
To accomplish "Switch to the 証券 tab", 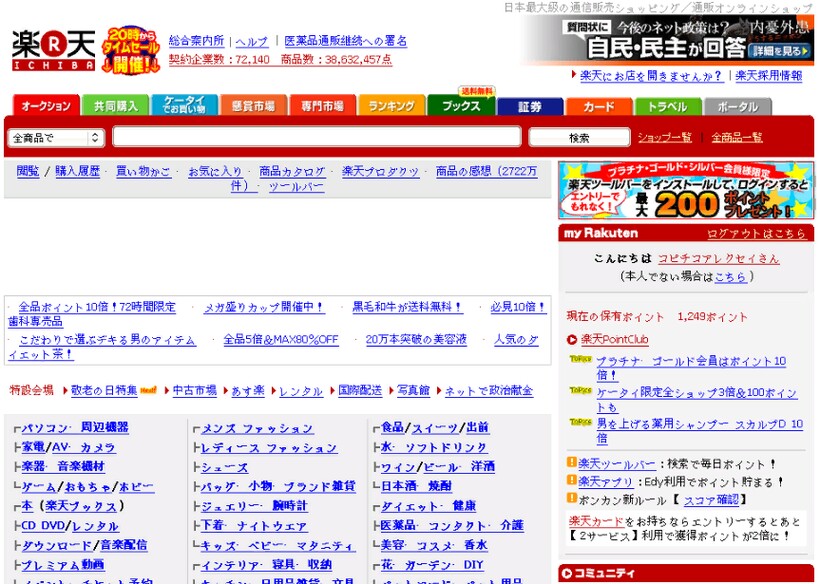I will pyautogui.click(x=530, y=106).
